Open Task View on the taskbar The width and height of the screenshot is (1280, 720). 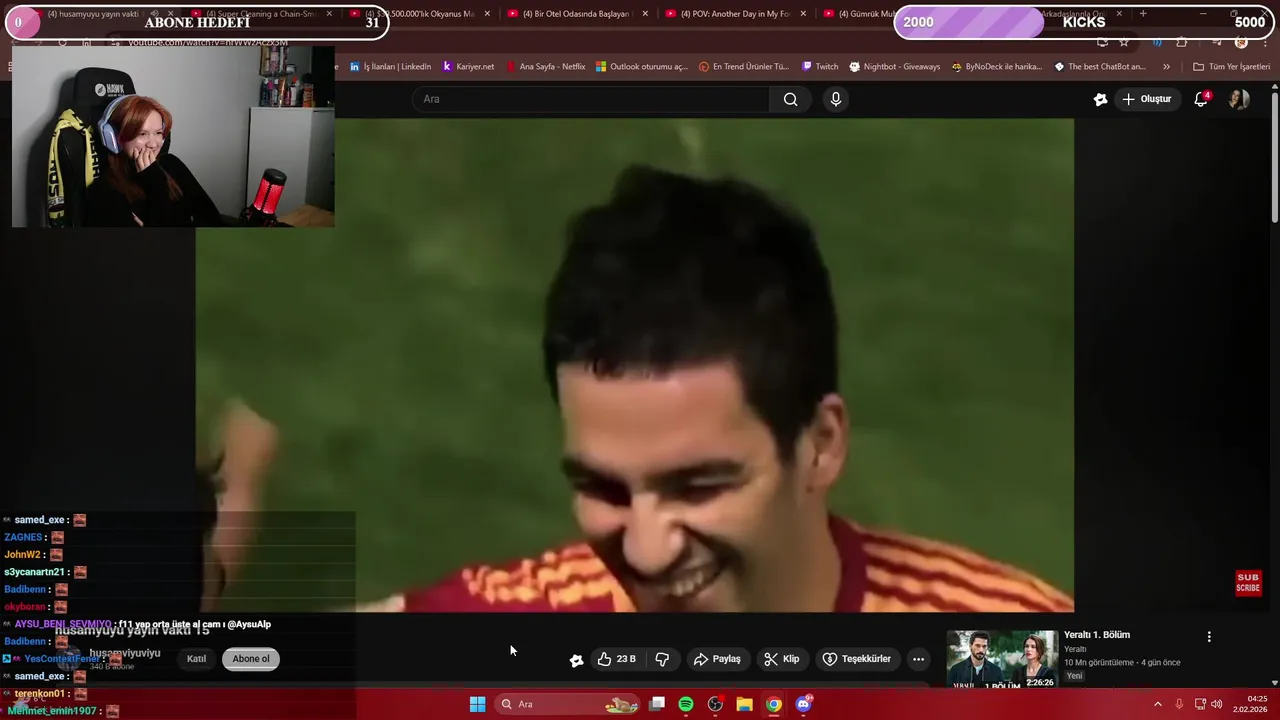click(x=657, y=704)
